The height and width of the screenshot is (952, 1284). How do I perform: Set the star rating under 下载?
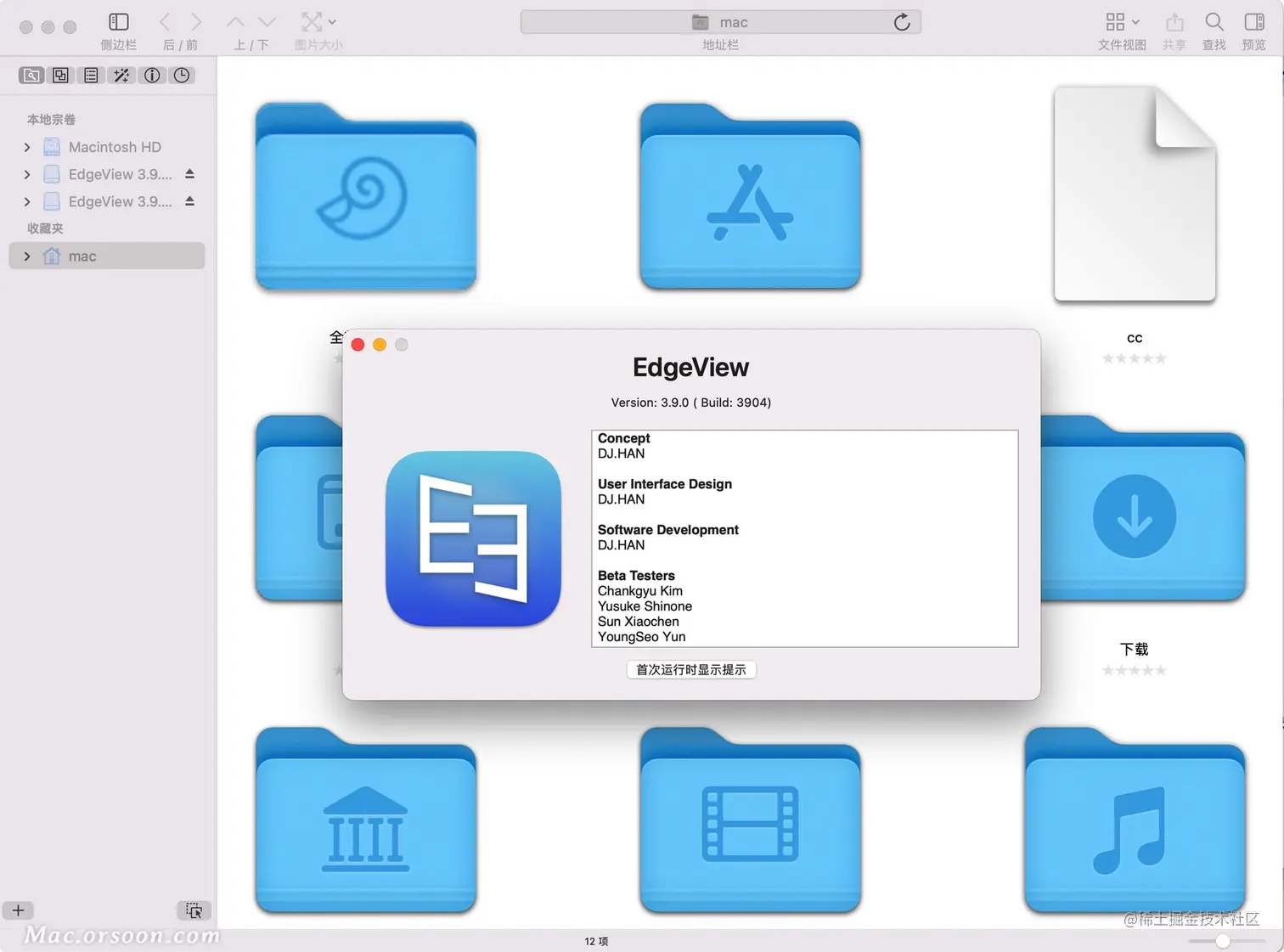(1135, 670)
